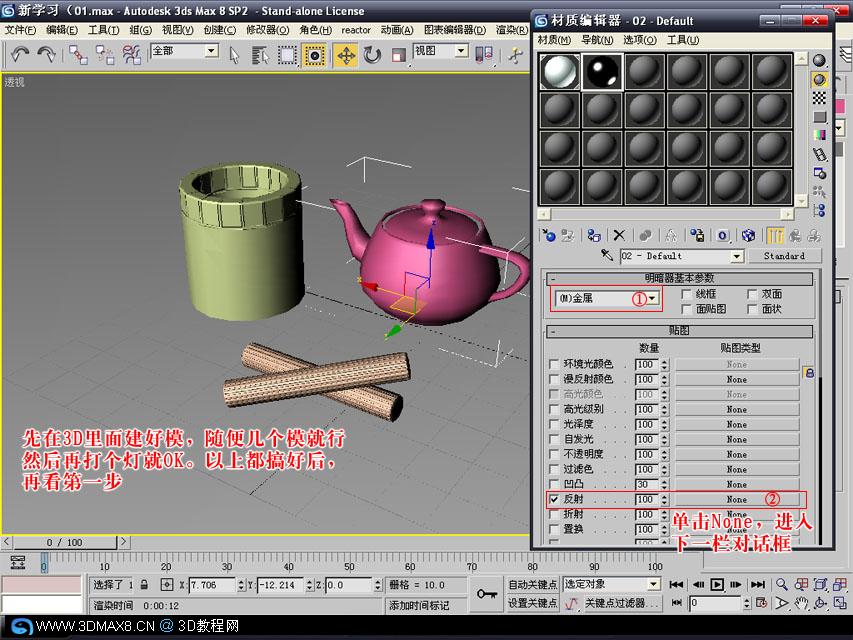Click Sample Type sphere icon

point(819,60)
